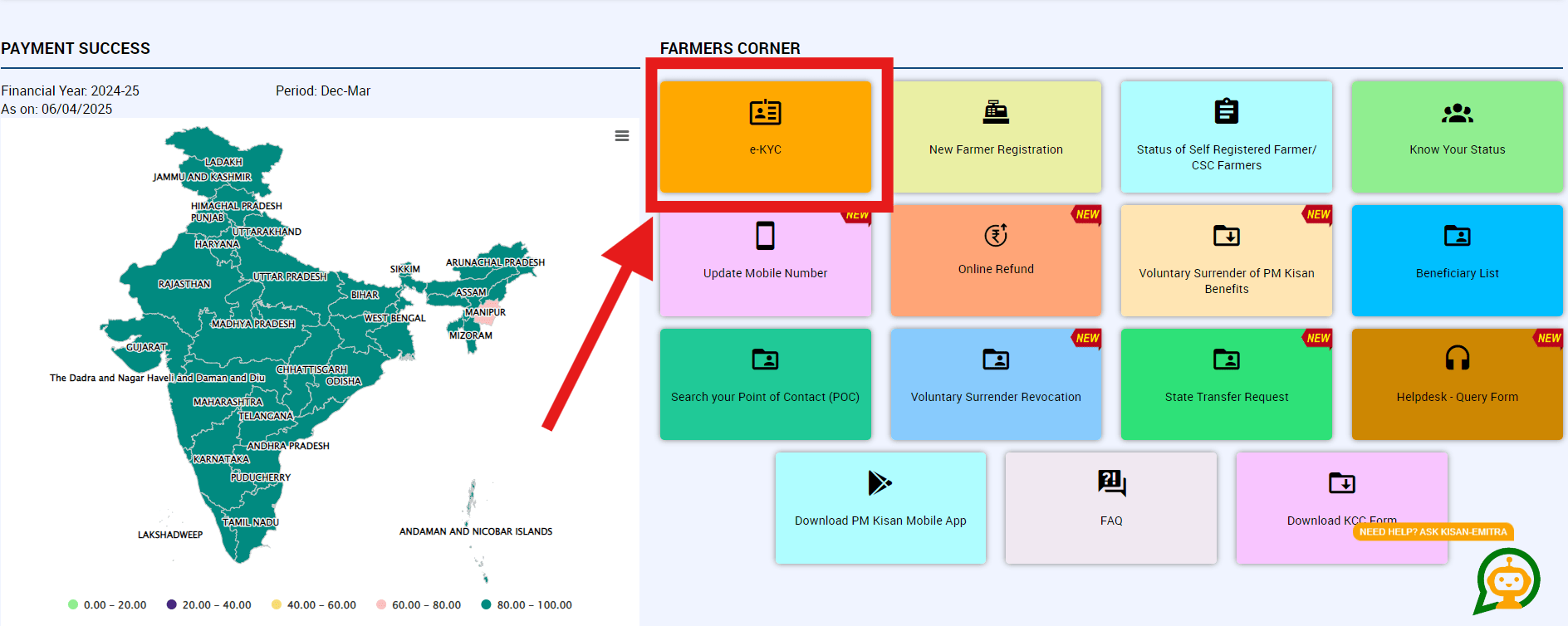Click the West Bengal map label
Screen dimensions: 1568x626
click(394, 318)
